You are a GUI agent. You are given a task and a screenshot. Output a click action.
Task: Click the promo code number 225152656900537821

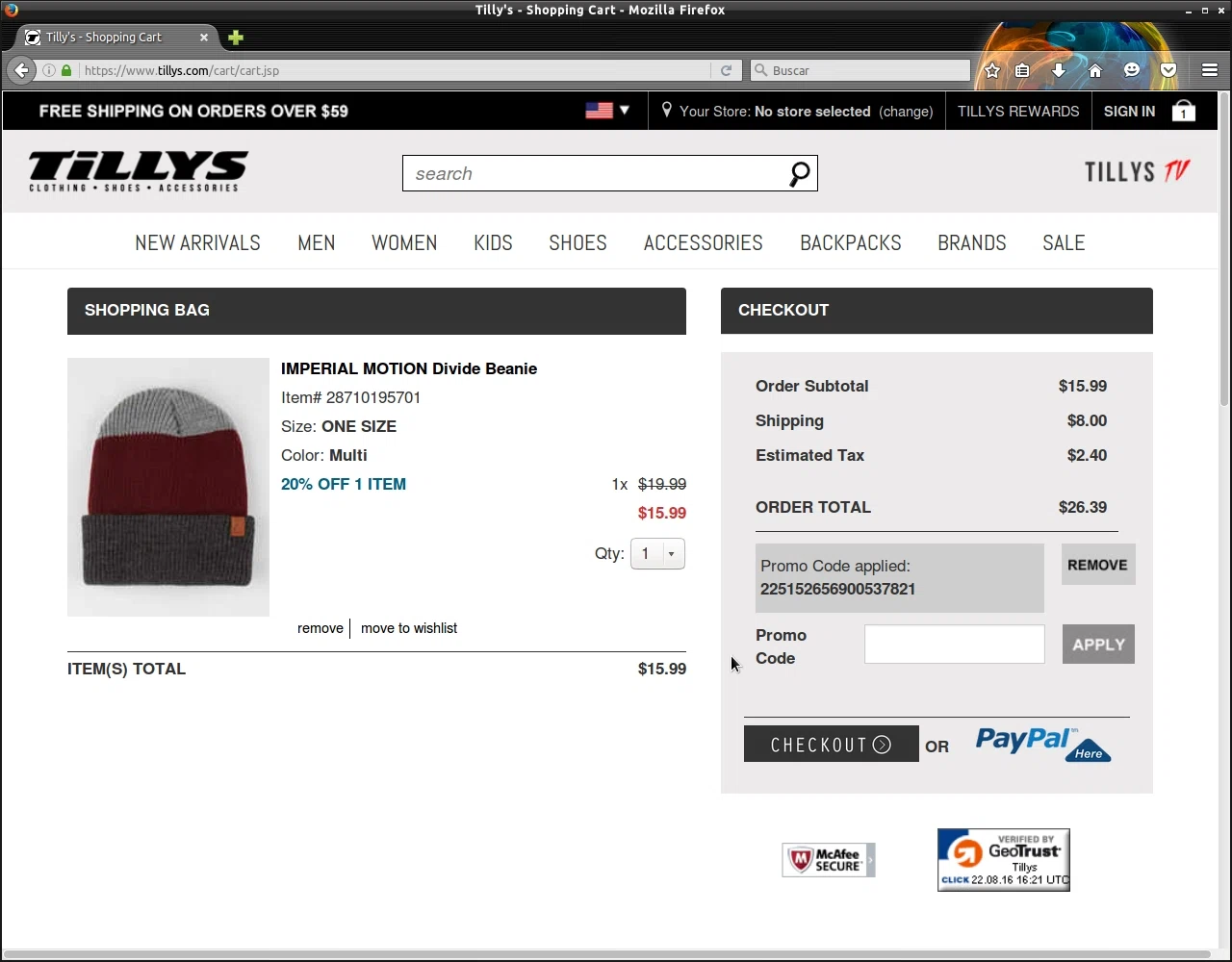coord(837,589)
